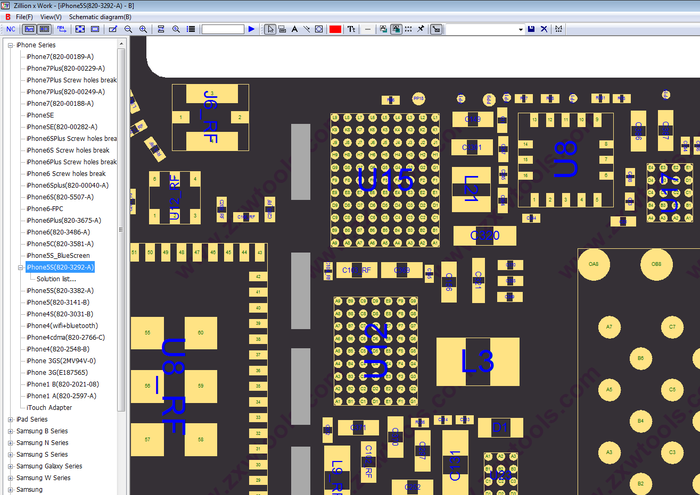Expand the Samsung Galaxy Series node
The height and width of the screenshot is (495, 700).
(10, 467)
